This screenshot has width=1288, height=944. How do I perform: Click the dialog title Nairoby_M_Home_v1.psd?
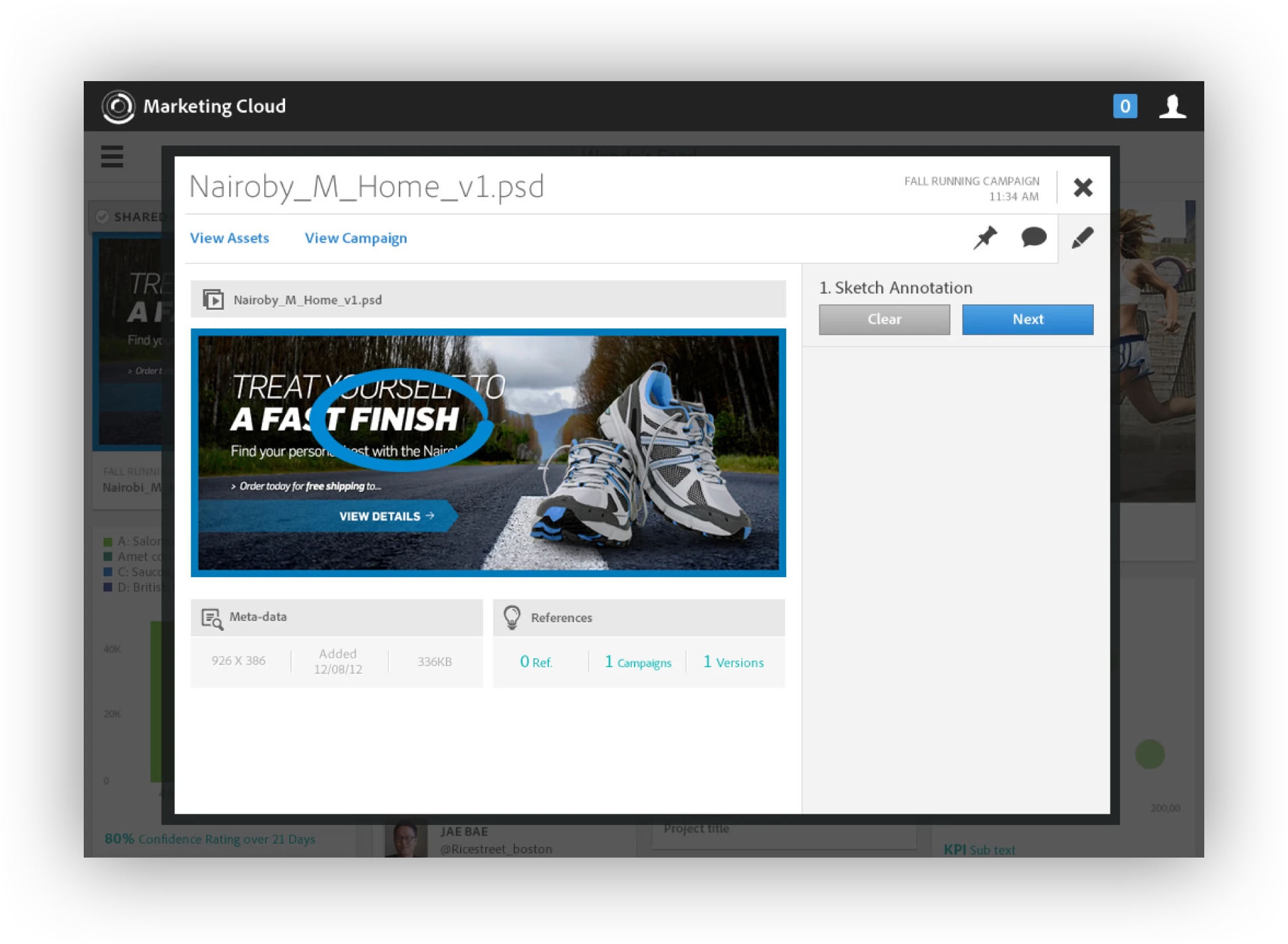366,186
